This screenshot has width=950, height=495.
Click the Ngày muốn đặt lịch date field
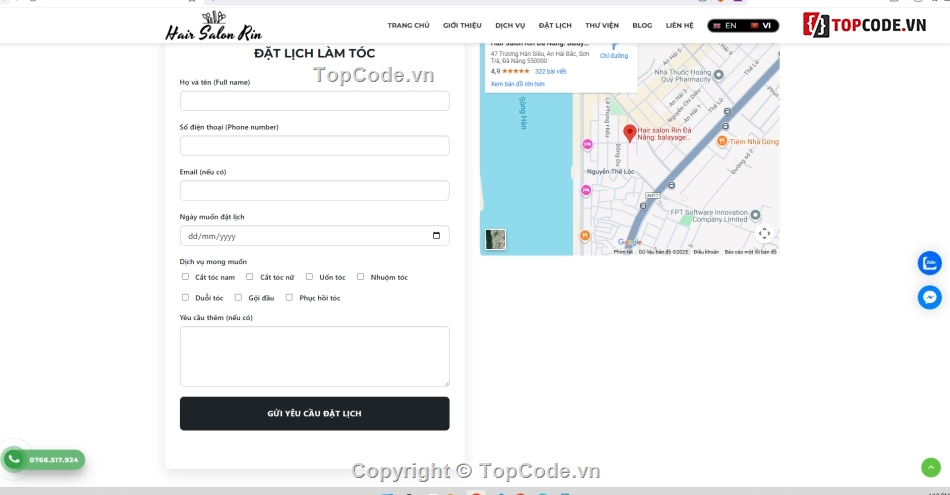[314, 236]
